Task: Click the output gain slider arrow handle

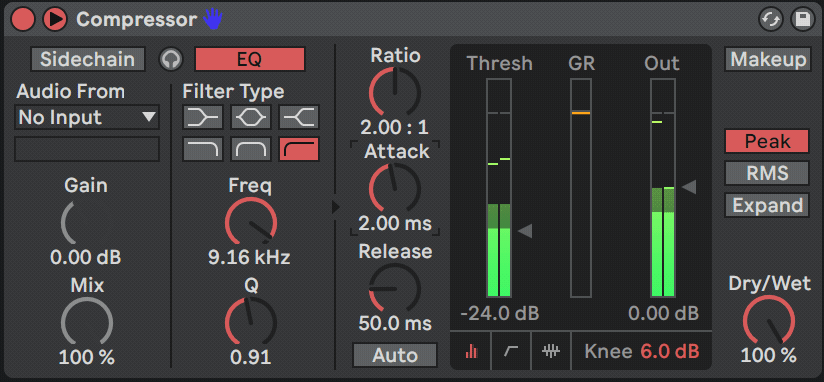Action: (689, 187)
